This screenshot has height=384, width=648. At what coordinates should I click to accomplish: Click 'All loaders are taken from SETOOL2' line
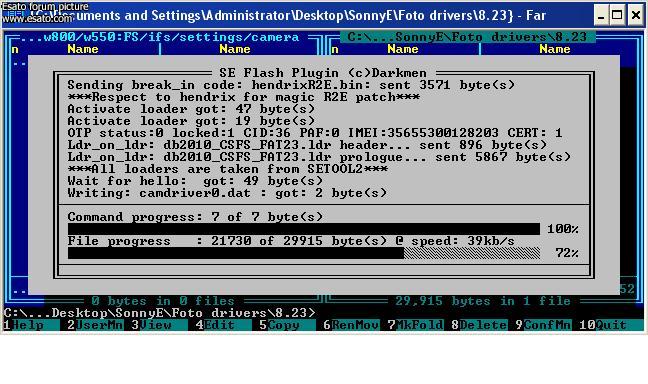pyautogui.click(x=227, y=169)
